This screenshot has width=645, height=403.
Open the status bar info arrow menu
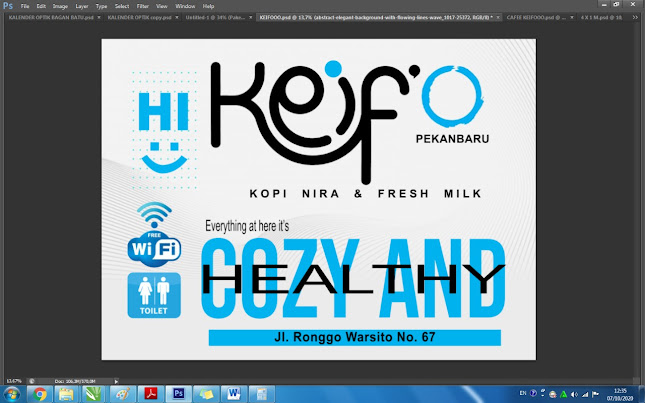tap(116, 380)
